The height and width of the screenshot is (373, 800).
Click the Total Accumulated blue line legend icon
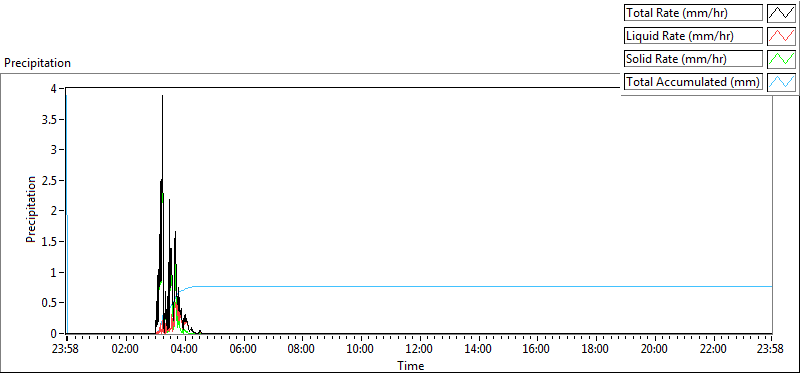[781, 81]
